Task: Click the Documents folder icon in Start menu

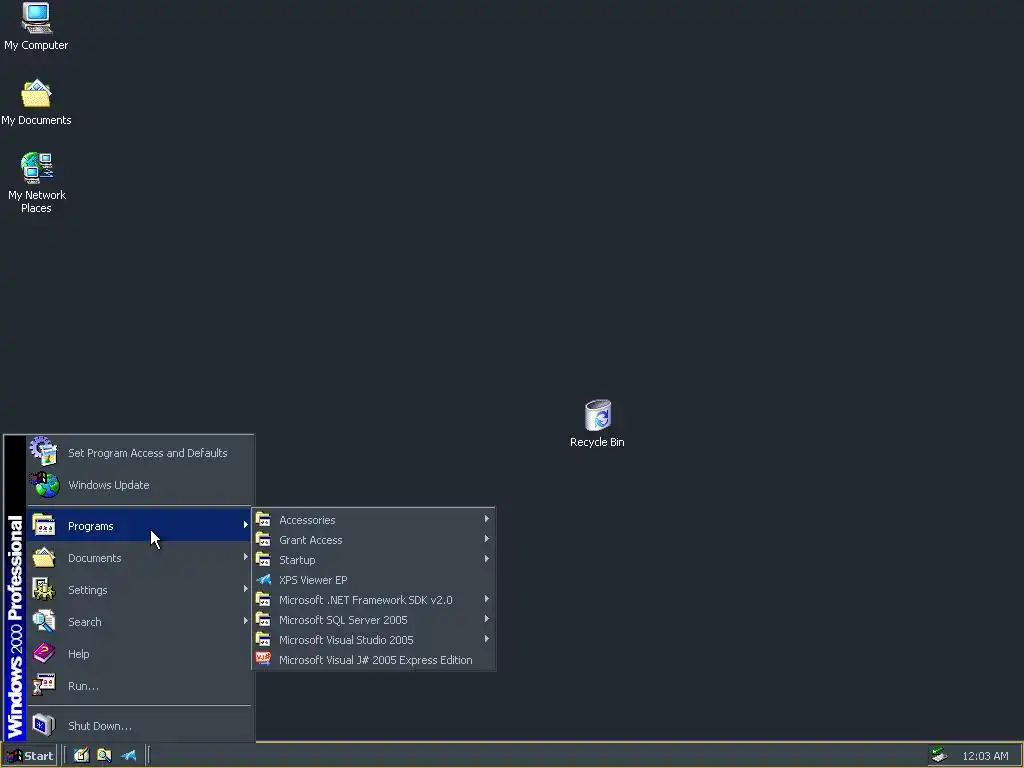Action: pyautogui.click(x=44, y=557)
